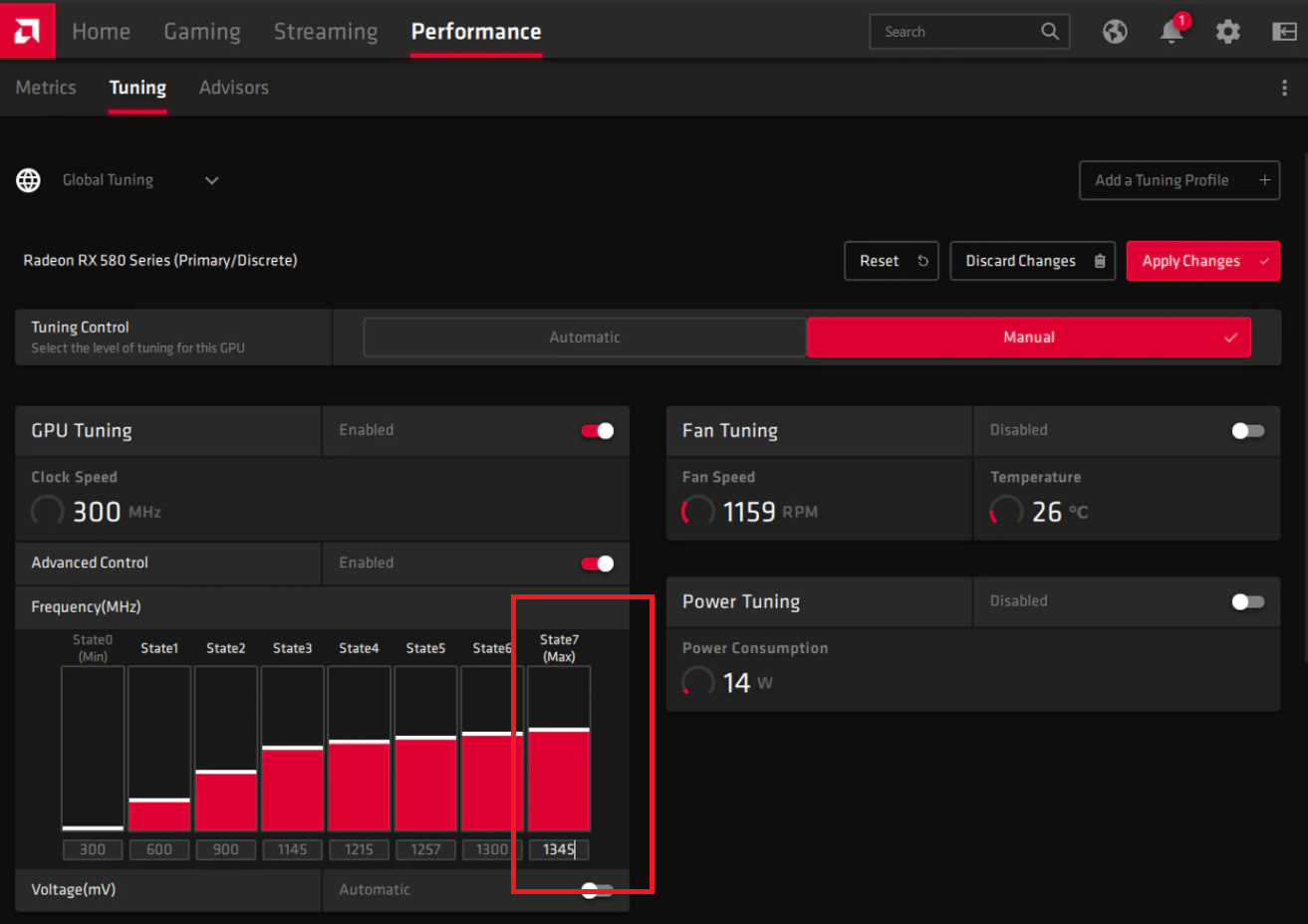Click the State0 (Min) frequency bar
The image size is (1308, 924).
coord(93,749)
